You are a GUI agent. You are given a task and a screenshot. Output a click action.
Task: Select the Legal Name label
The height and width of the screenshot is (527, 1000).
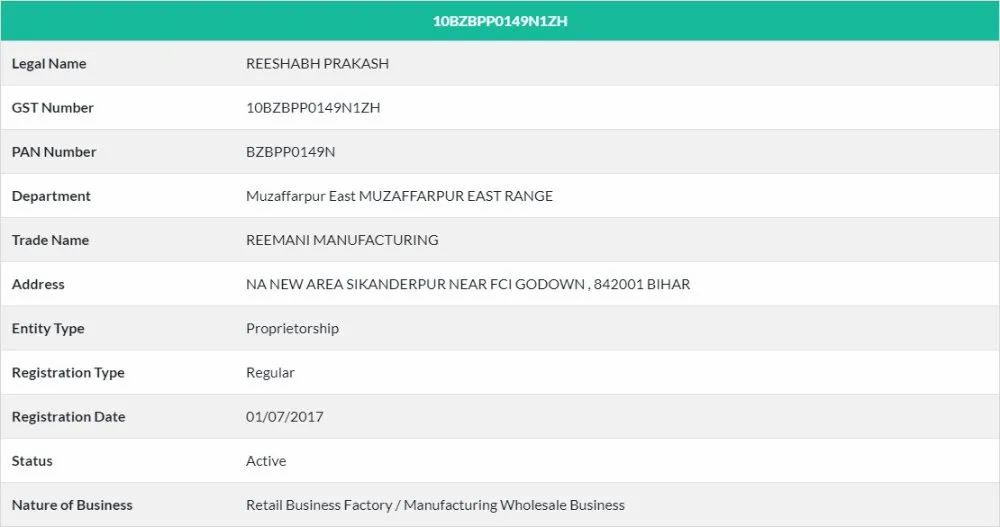pyautogui.click(x=49, y=64)
